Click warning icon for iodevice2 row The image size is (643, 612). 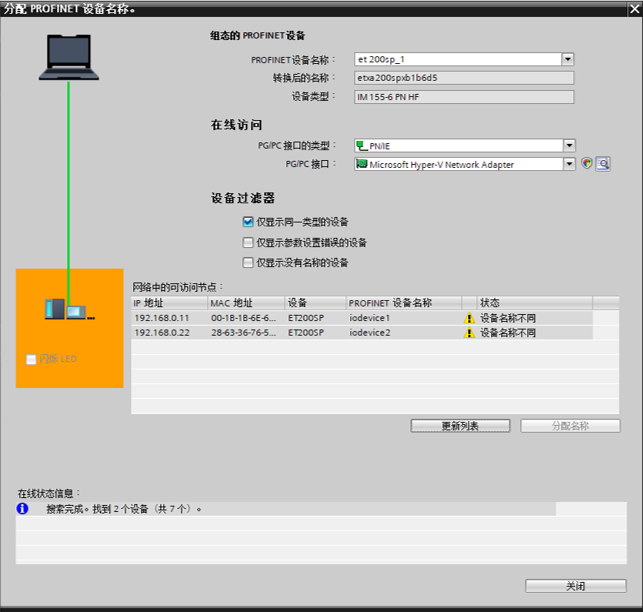click(x=469, y=333)
